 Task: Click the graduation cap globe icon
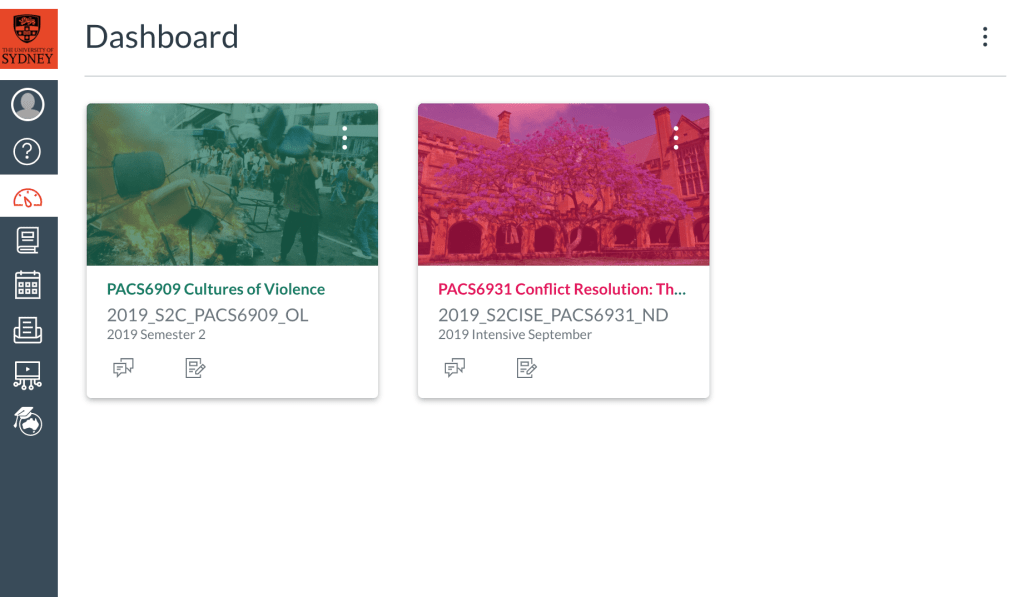pos(28,420)
